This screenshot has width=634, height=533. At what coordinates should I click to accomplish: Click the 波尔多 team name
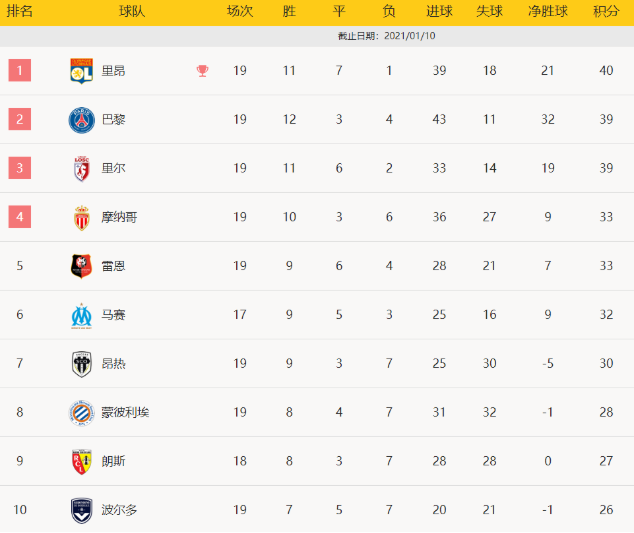(120, 510)
